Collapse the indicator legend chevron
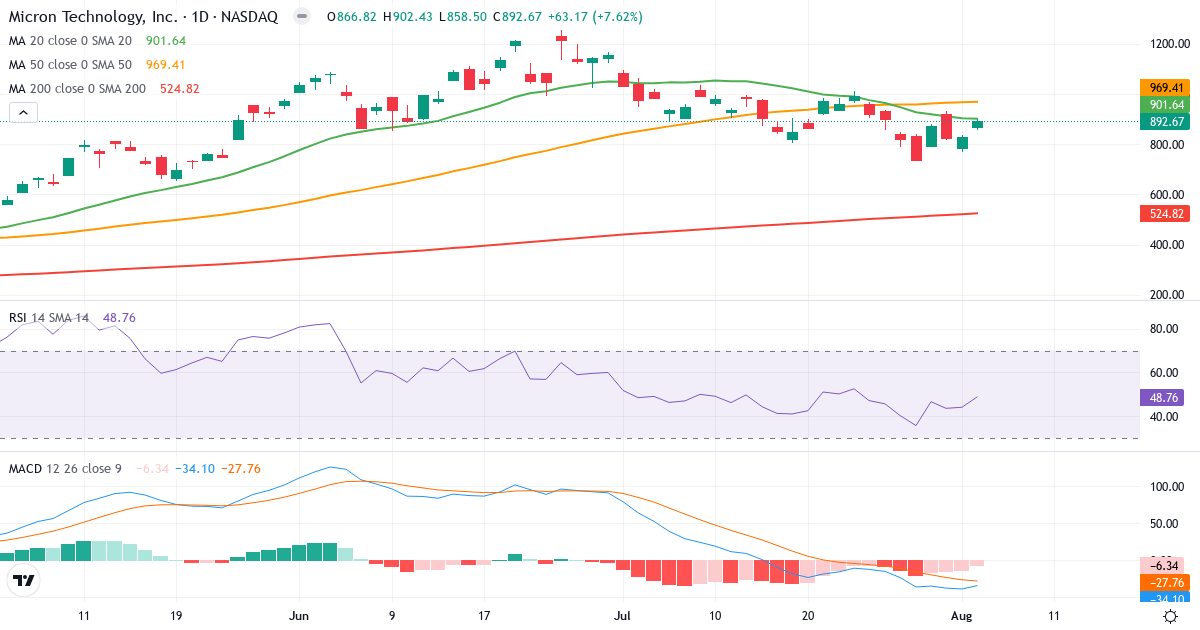This screenshot has height=630, width=1200. coord(23,113)
